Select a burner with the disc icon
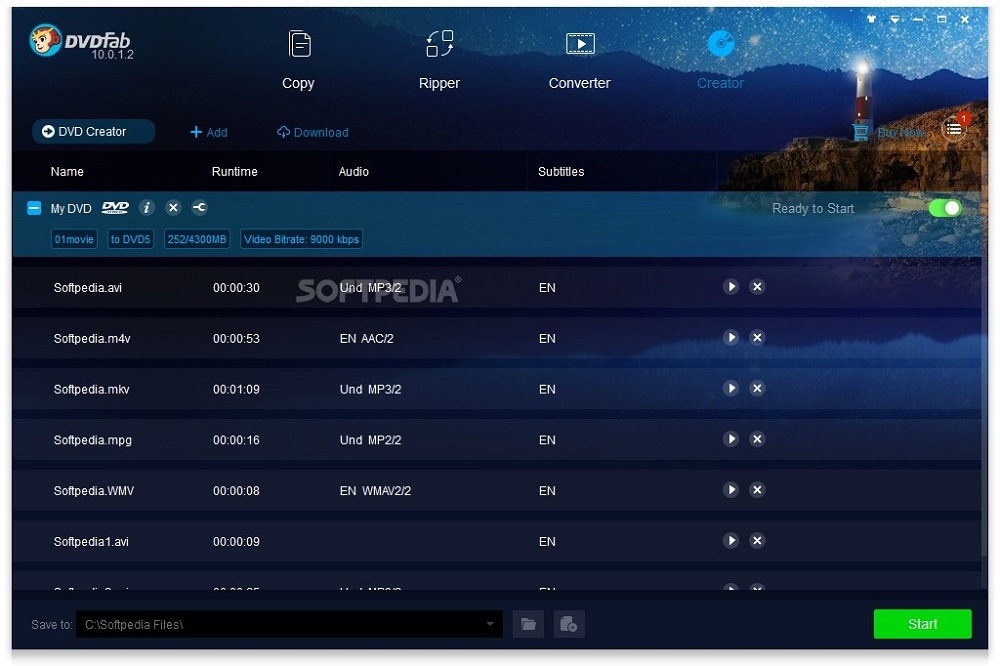Screen dimensions: 1000x666 [x=568, y=623]
